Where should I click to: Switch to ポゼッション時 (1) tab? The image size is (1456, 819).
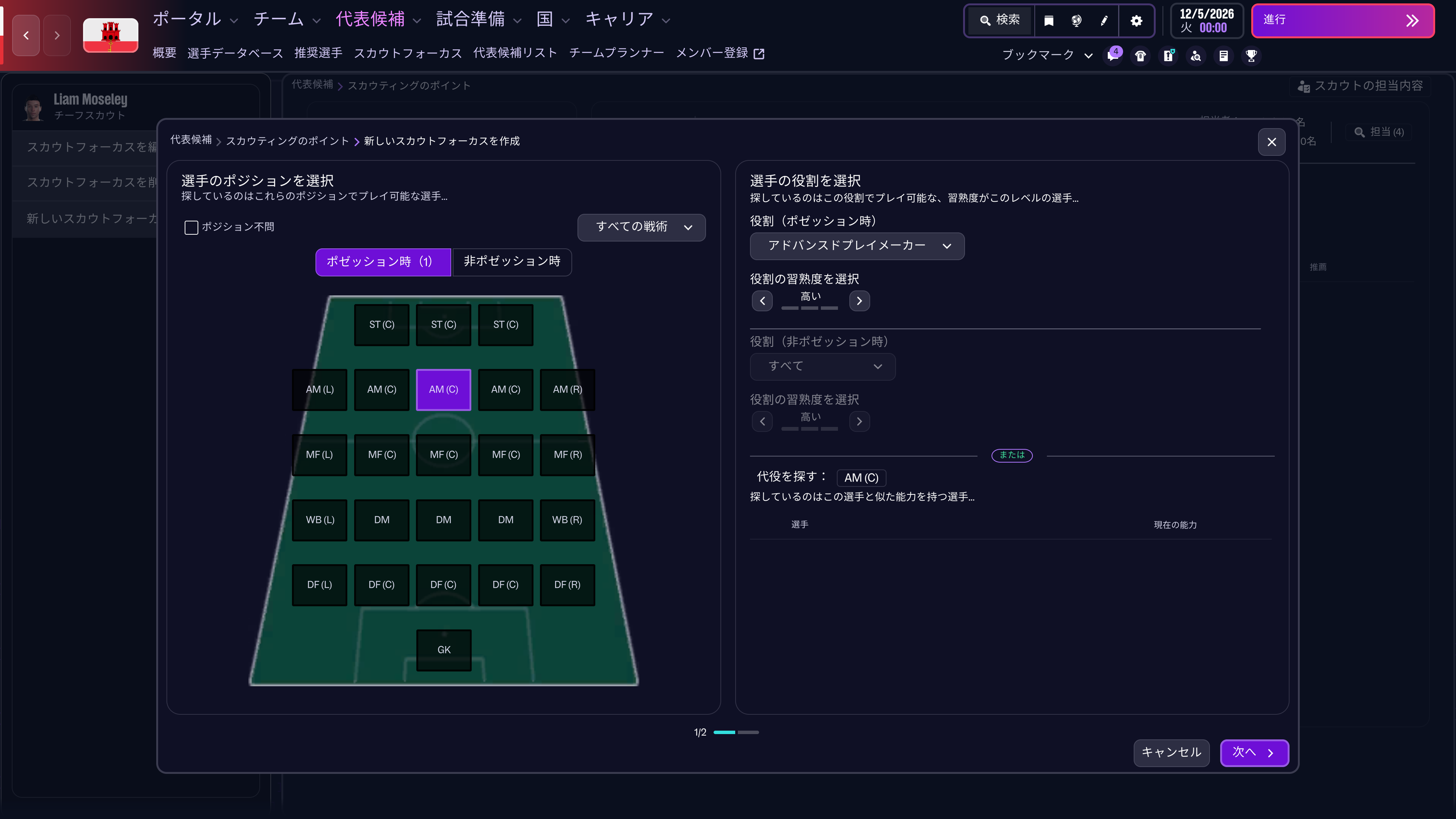tap(383, 262)
